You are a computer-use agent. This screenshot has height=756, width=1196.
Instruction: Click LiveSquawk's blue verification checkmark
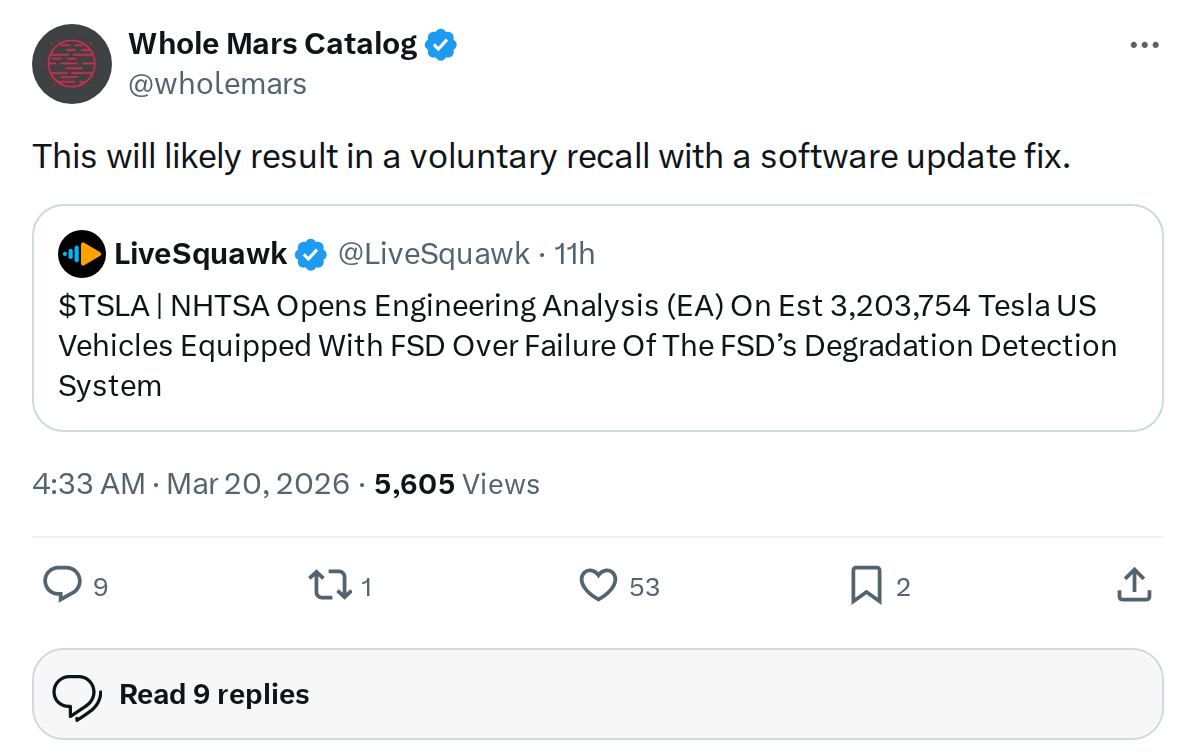[311, 254]
